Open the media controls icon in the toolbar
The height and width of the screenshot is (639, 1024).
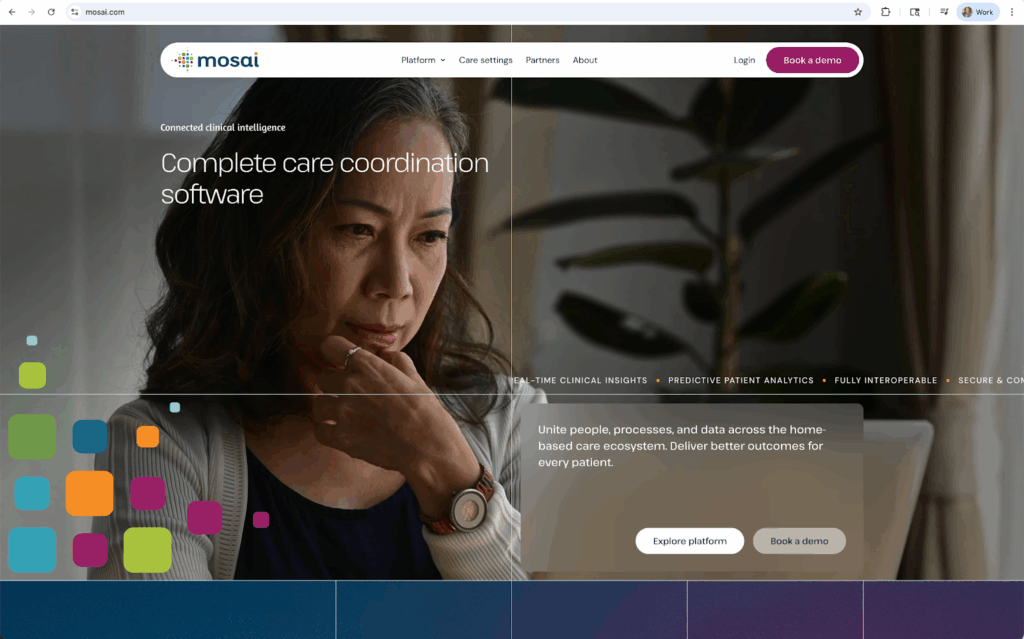[x=944, y=12]
